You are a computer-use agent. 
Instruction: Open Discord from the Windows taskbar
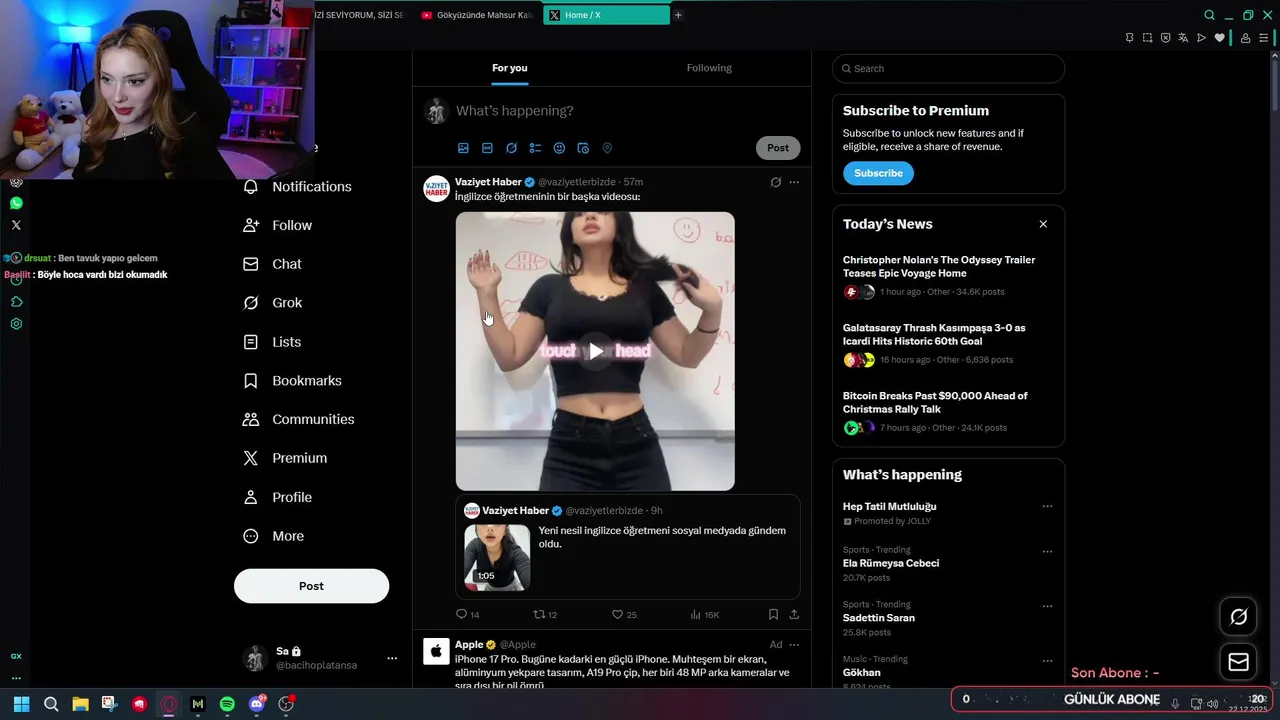tap(257, 704)
